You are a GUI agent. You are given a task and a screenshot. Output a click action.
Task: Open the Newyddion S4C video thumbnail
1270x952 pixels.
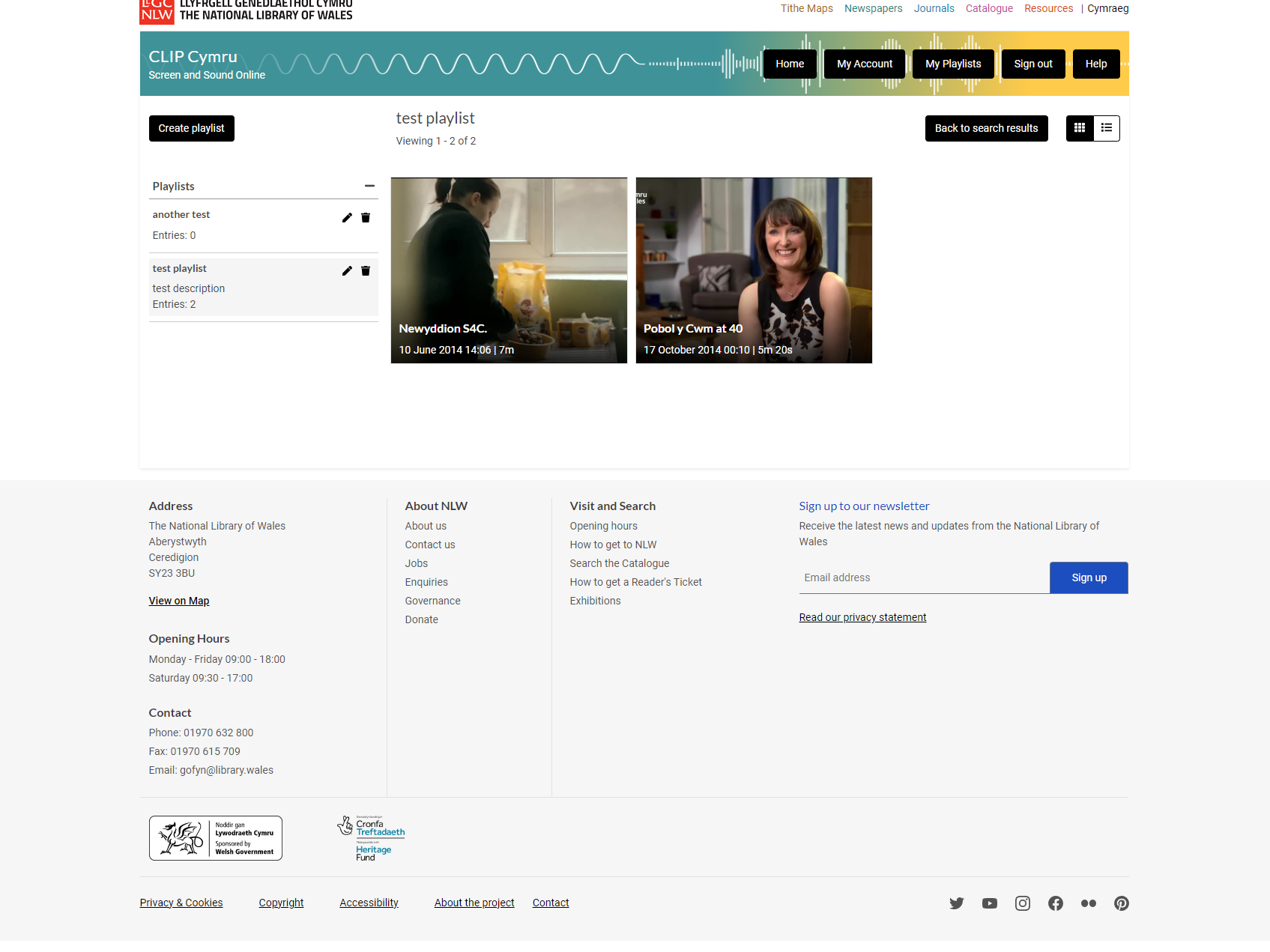509,270
